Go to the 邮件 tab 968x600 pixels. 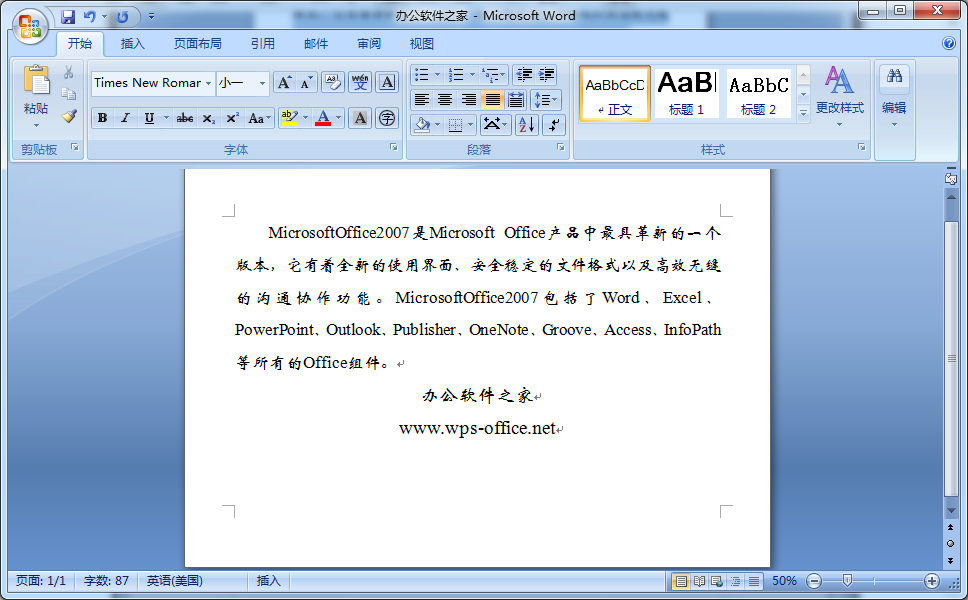[315, 44]
